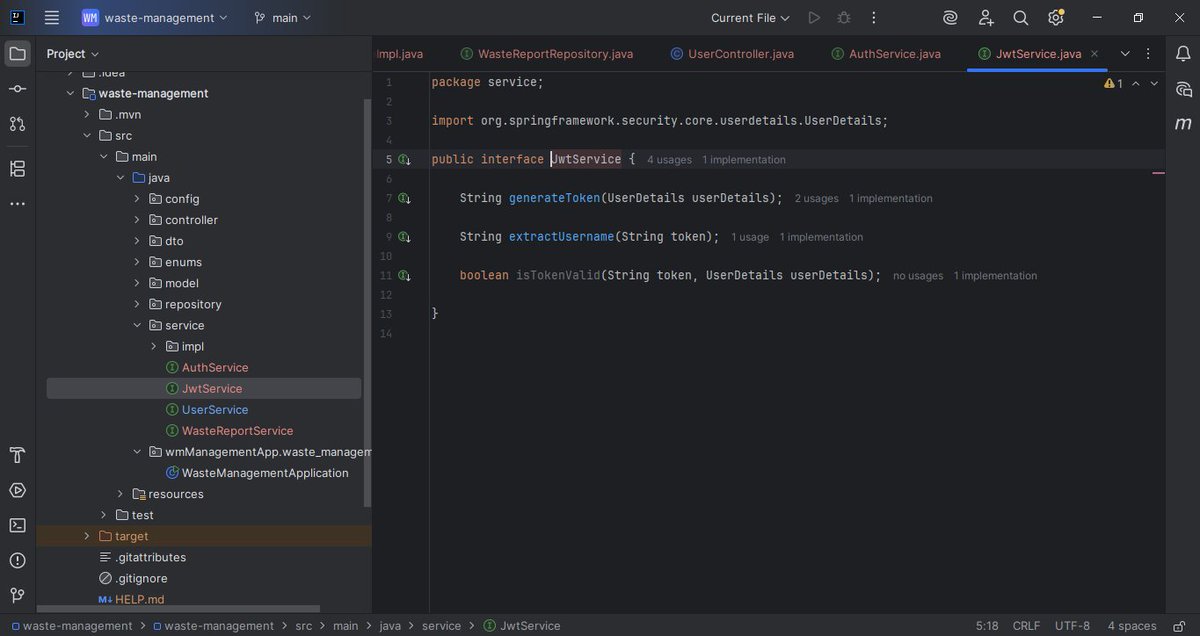This screenshot has width=1200, height=636.
Task: Open AI Assistant icon on right sidebar
Action: pyautogui.click(x=1183, y=89)
